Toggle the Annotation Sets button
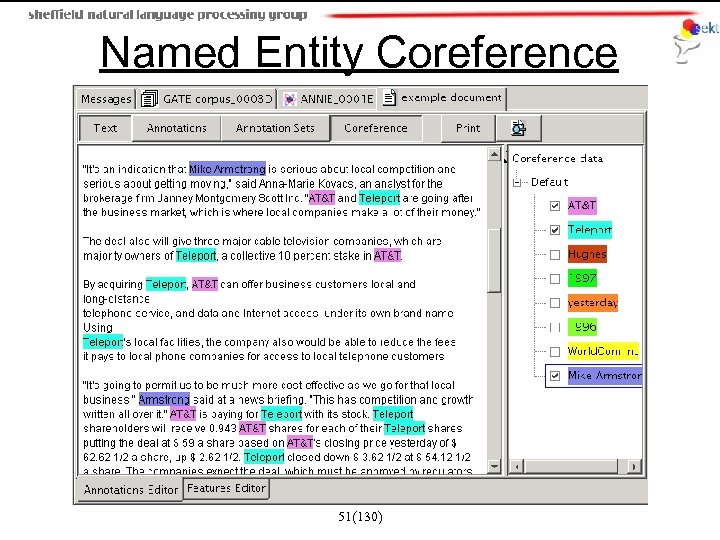Viewport: 720px width, 540px height. click(x=275, y=128)
